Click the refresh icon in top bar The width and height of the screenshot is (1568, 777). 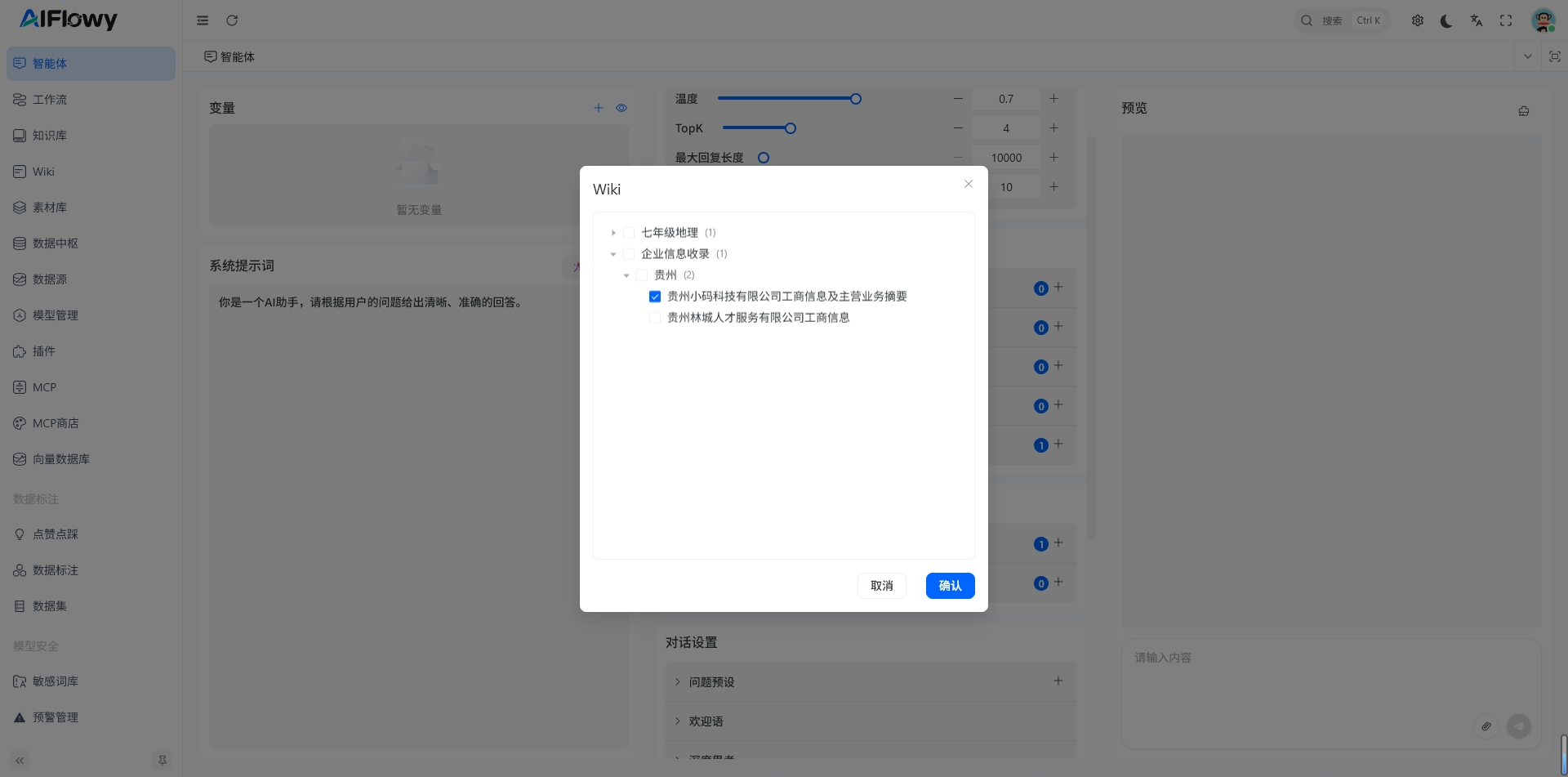point(232,20)
